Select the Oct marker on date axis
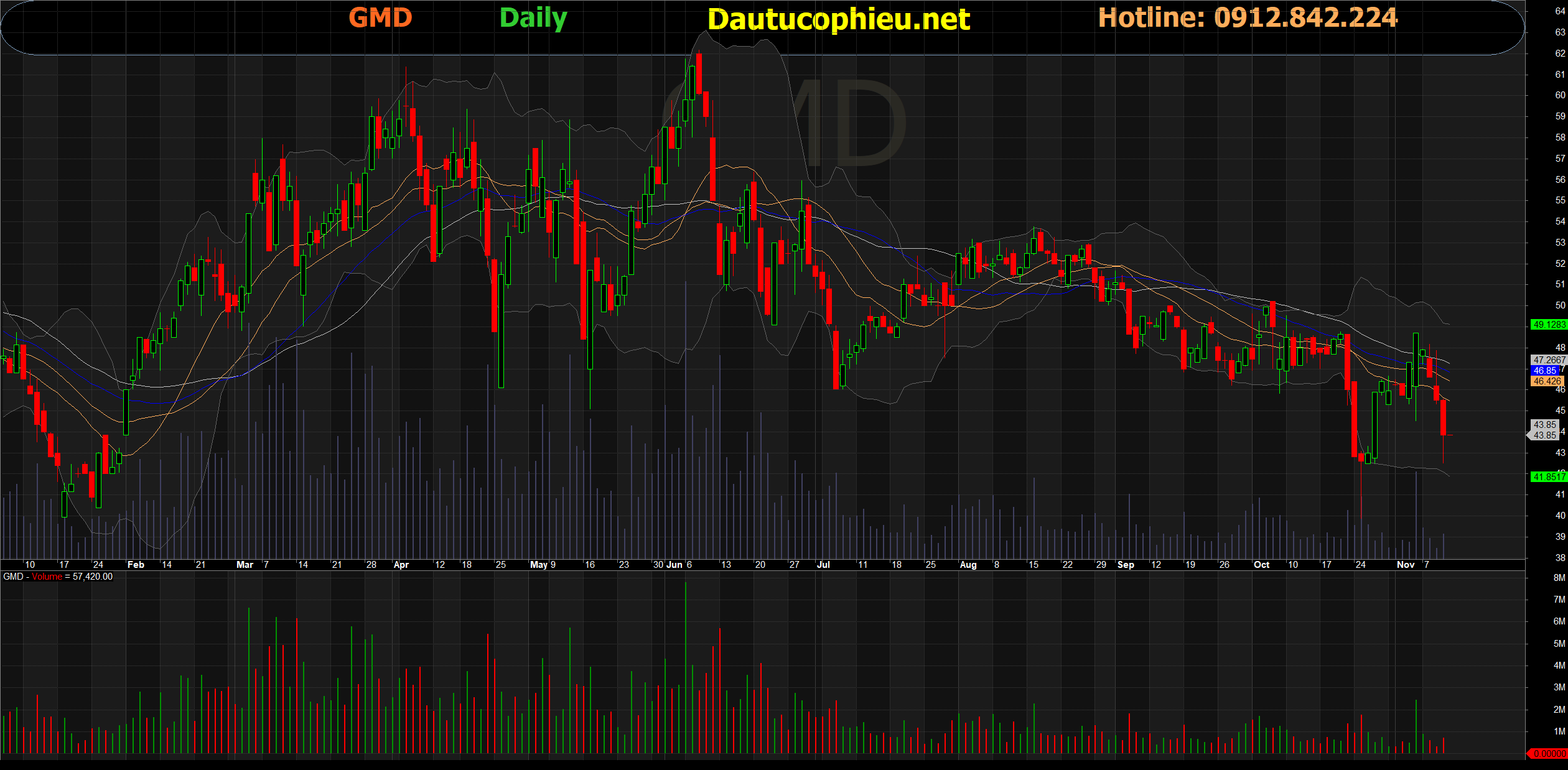The image size is (1568, 770). click(x=1262, y=565)
